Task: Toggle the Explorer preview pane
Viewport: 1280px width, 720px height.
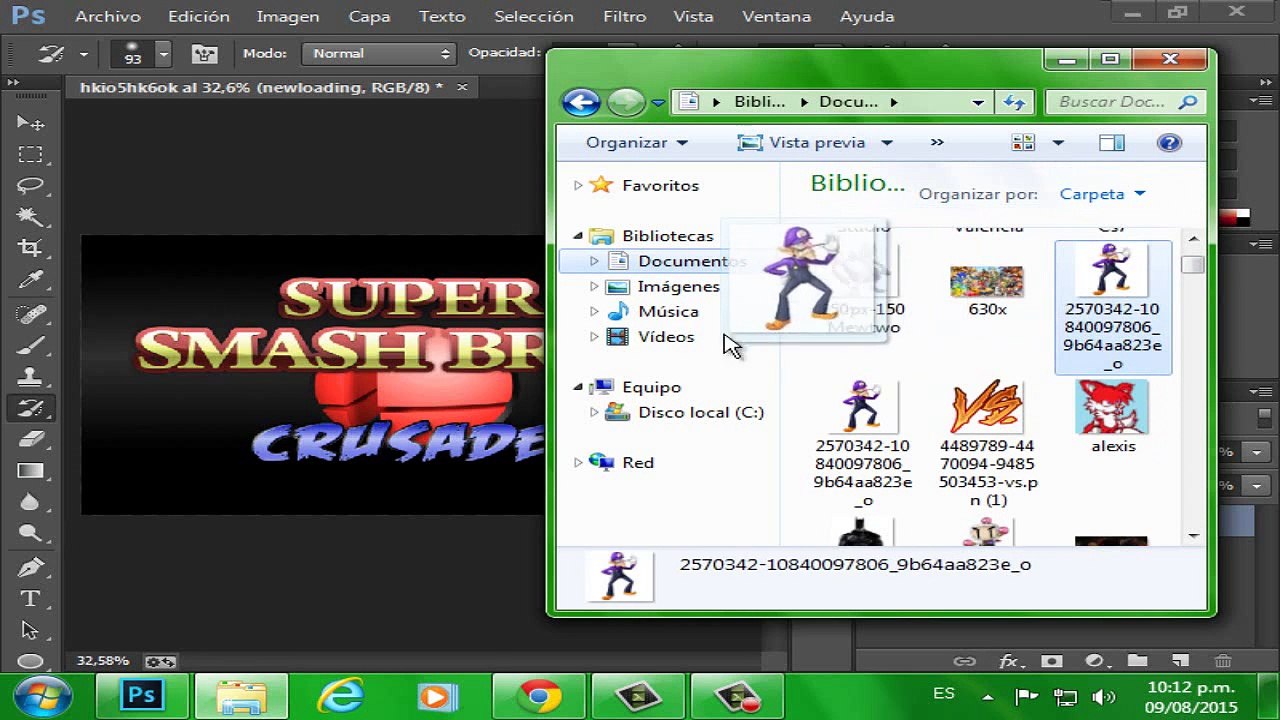Action: click(1112, 143)
